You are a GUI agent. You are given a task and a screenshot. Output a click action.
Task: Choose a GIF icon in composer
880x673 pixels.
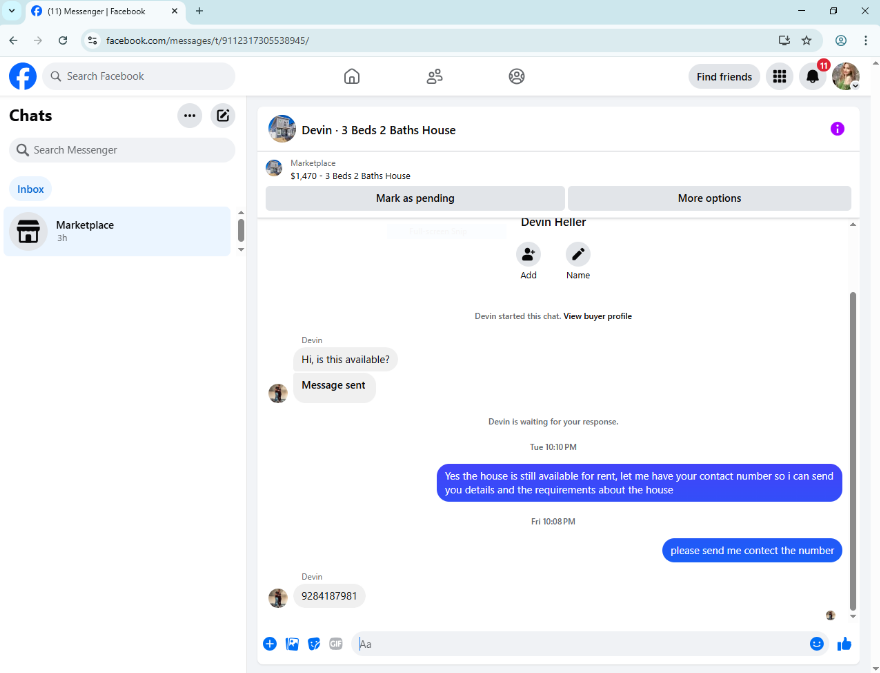(336, 644)
